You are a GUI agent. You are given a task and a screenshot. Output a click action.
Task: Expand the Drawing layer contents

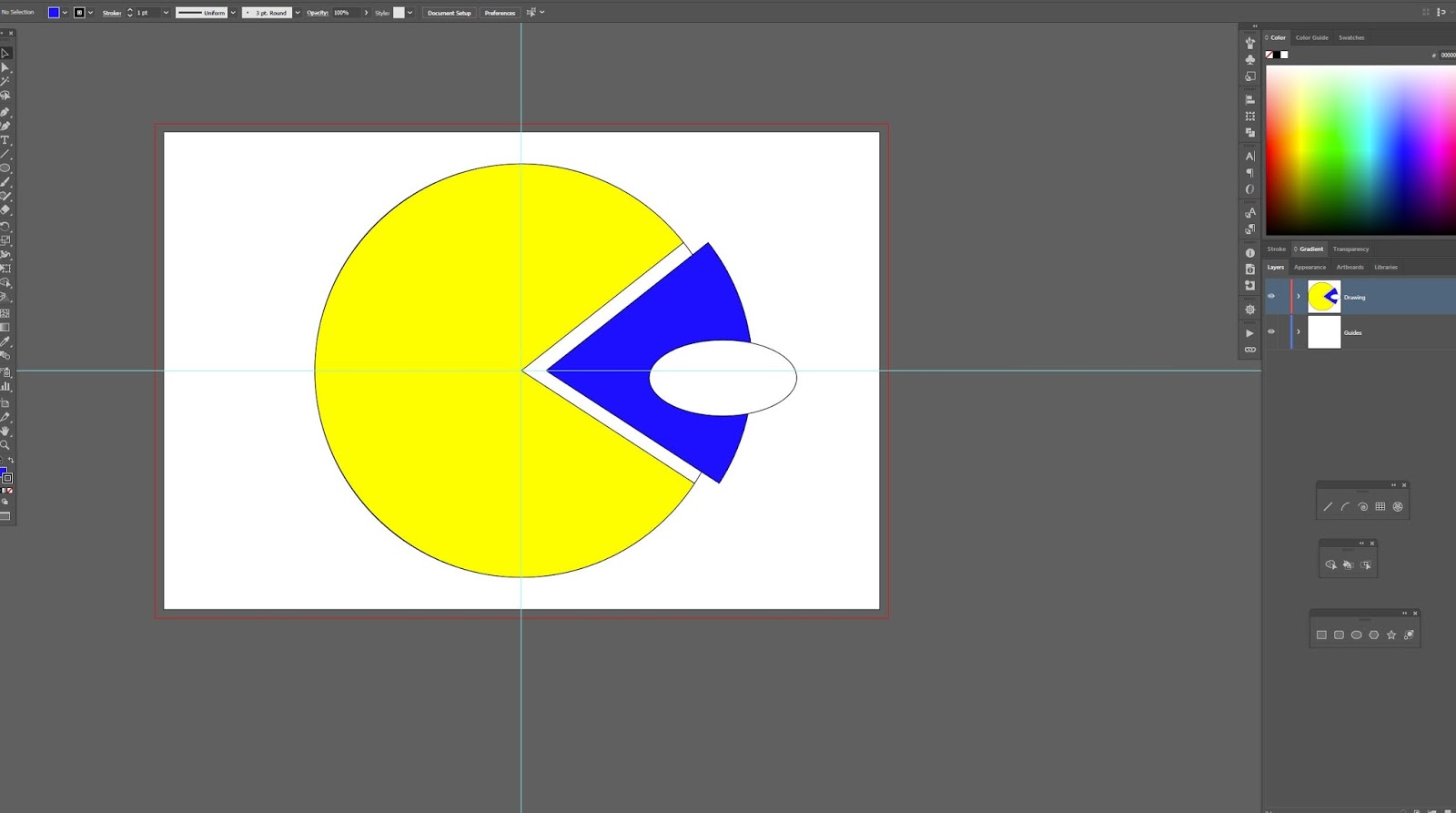point(1299,296)
